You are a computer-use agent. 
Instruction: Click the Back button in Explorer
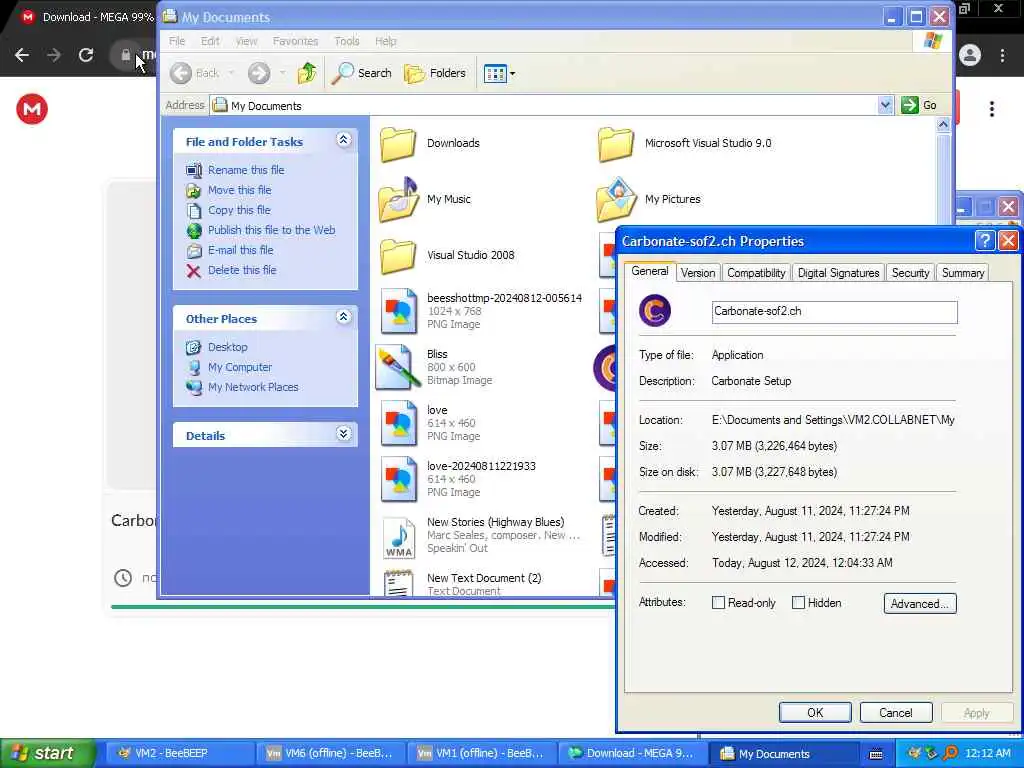(195, 73)
